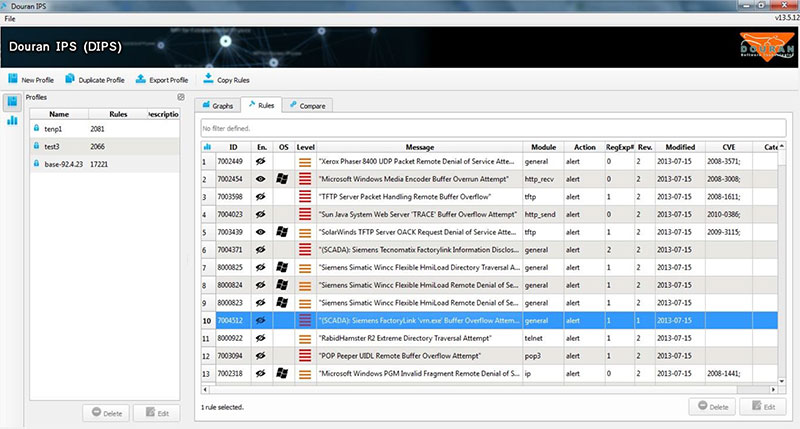
Task: Toggle enabled eye for rule 7002449
Action: 261,161
